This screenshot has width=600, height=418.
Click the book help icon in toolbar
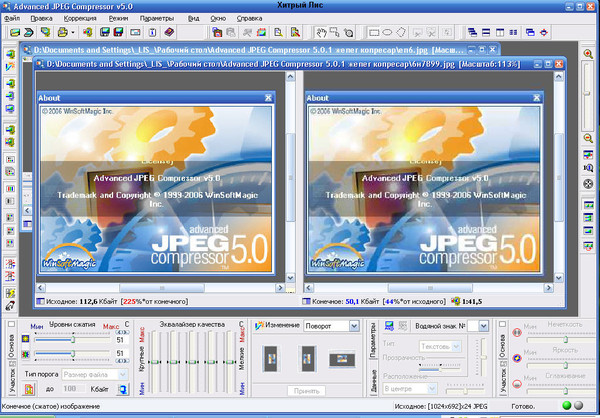(169, 32)
